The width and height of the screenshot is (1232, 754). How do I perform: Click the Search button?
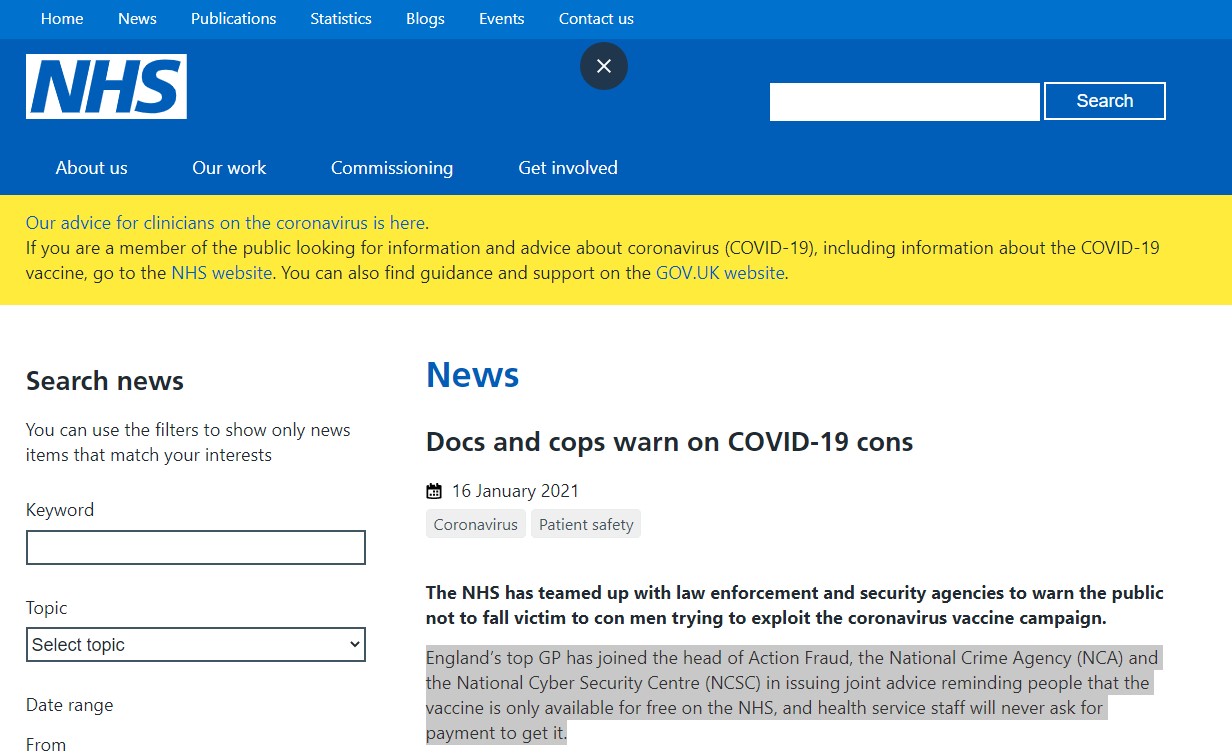[1104, 101]
